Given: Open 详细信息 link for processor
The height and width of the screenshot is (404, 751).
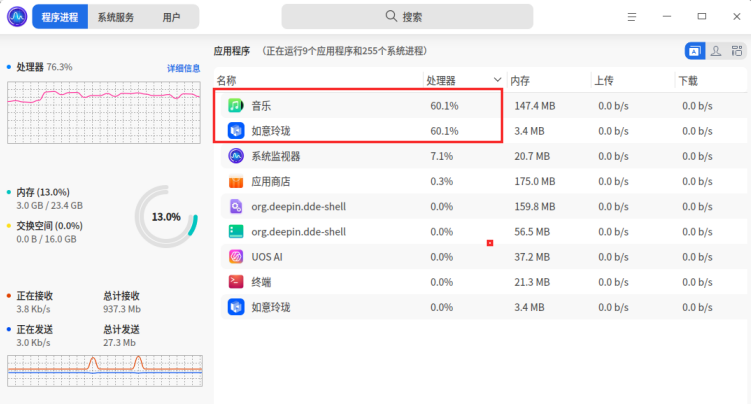Looking at the screenshot, I should click(183, 68).
